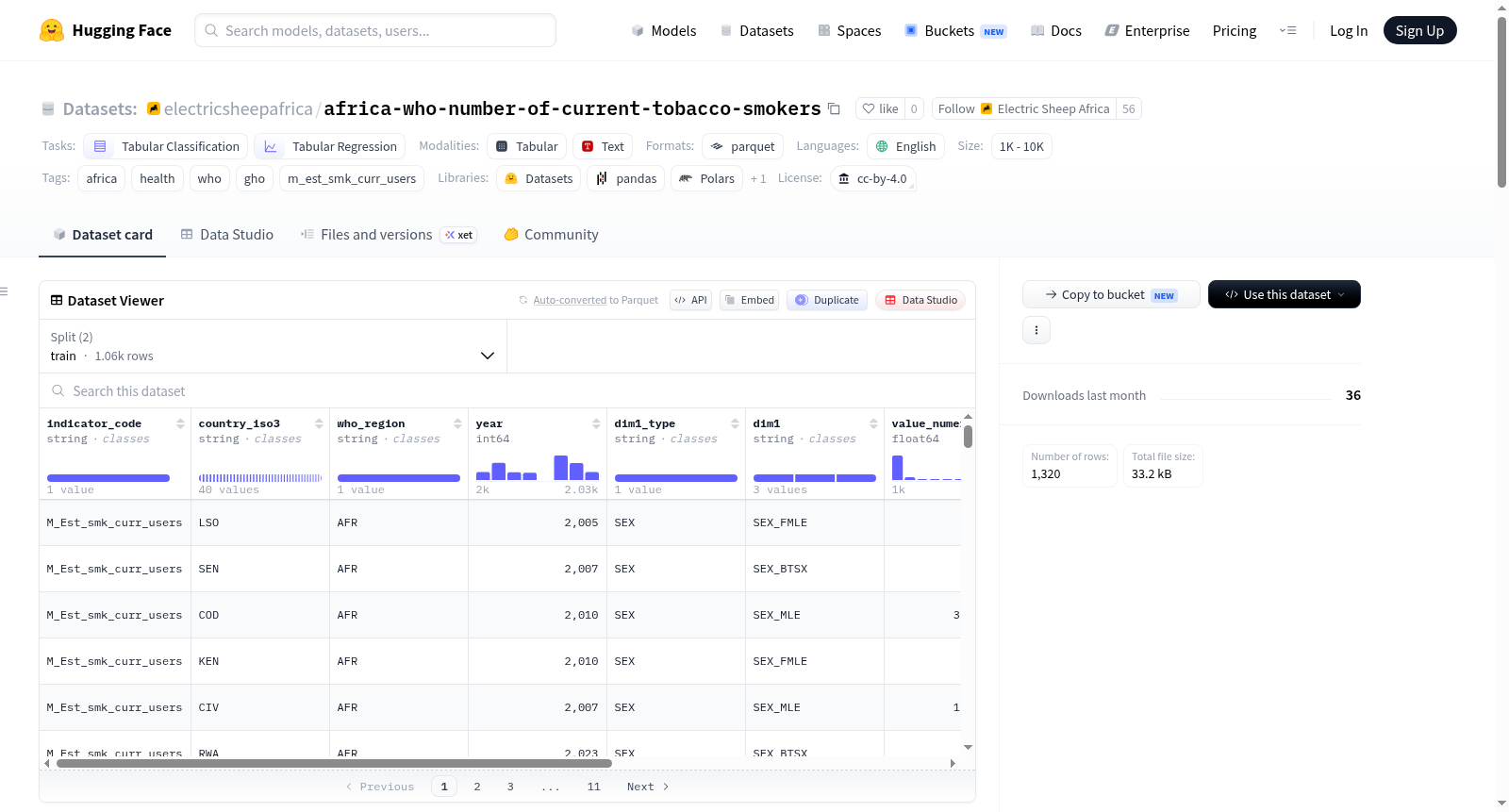Viewport: 1509px width, 812px height.
Task: Click the table horizontal scrollbar
Action: click(335, 763)
